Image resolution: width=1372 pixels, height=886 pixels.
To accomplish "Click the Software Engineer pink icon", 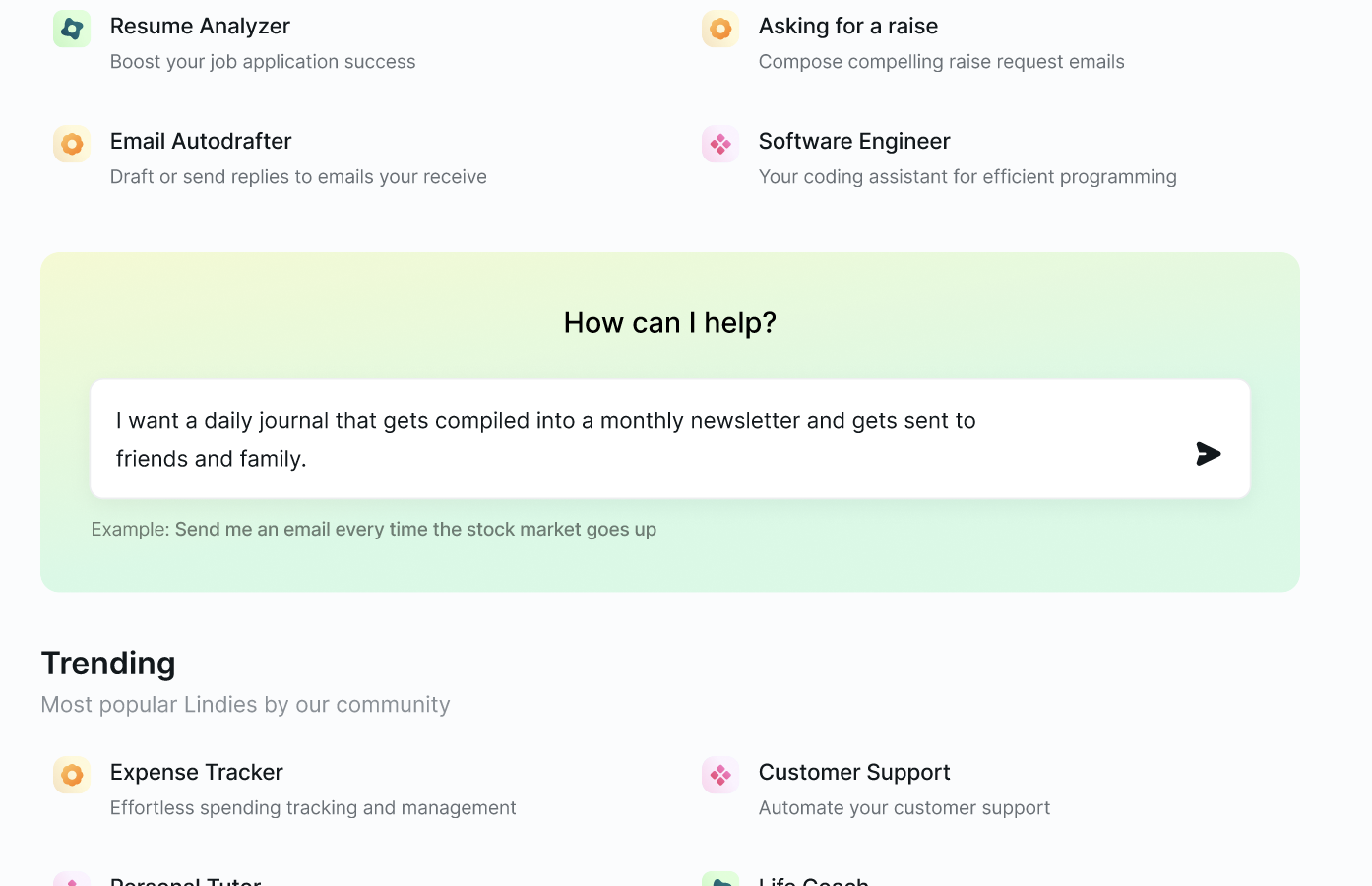I will click(719, 144).
